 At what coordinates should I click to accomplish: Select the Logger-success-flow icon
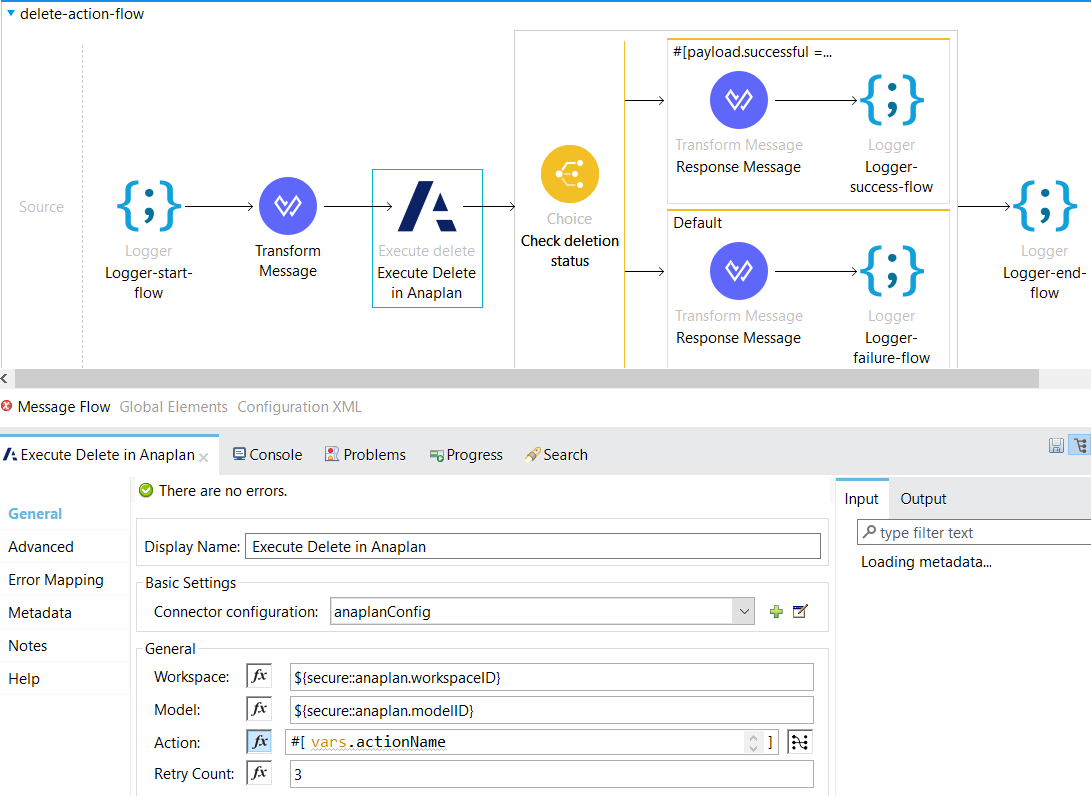[x=891, y=100]
